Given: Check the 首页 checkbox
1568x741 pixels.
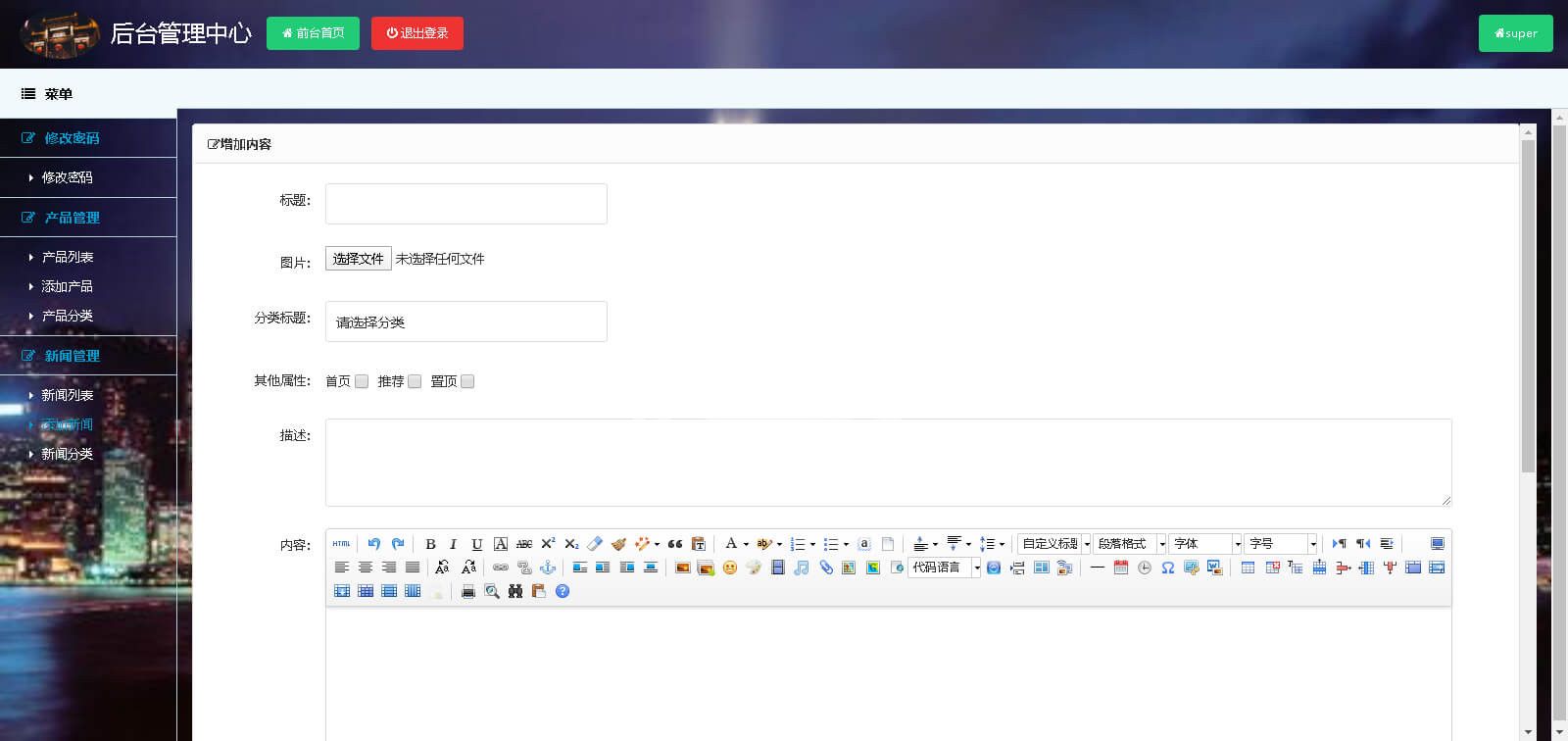Looking at the screenshot, I should click(x=362, y=381).
